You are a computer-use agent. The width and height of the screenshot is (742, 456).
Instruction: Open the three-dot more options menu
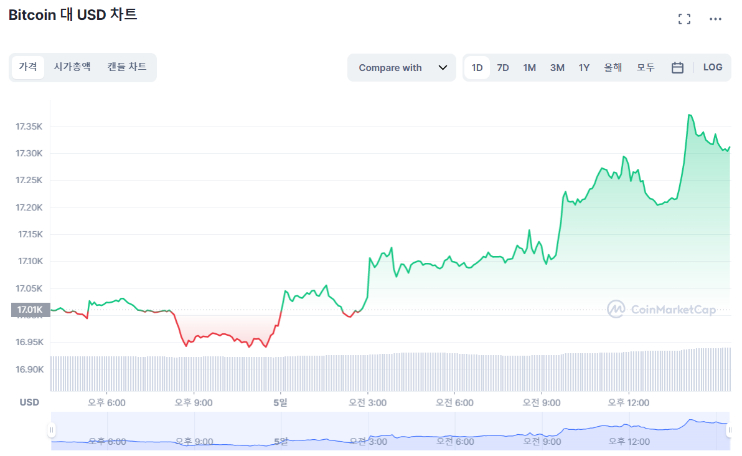pos(715,19)
